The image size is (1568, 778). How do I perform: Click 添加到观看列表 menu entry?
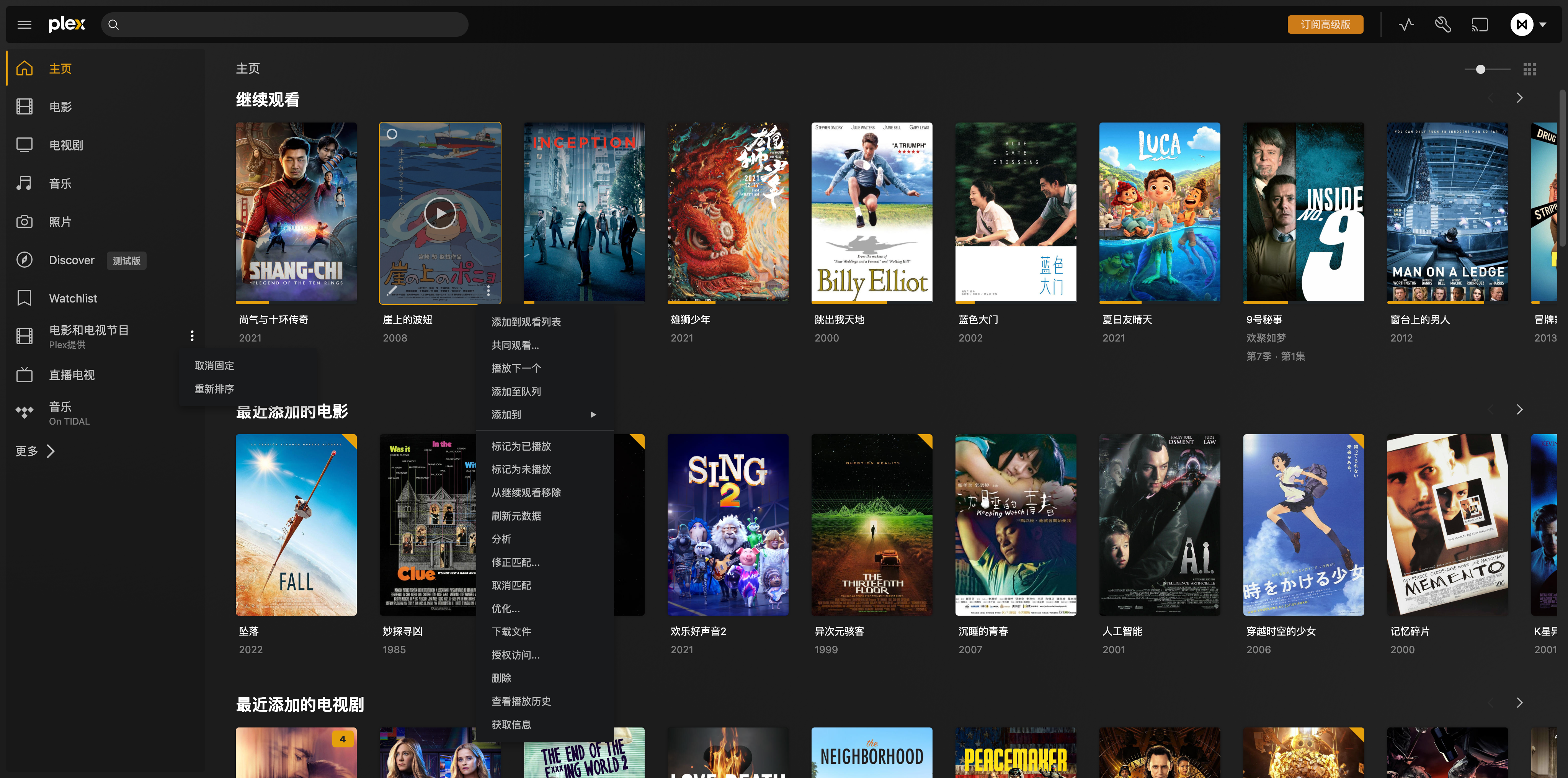pos(526,322)
